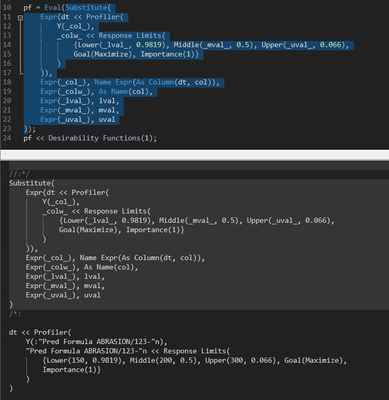Click 'Substitute(' at top of the log pane
389x400 pixels.
(x=32, y=183)
